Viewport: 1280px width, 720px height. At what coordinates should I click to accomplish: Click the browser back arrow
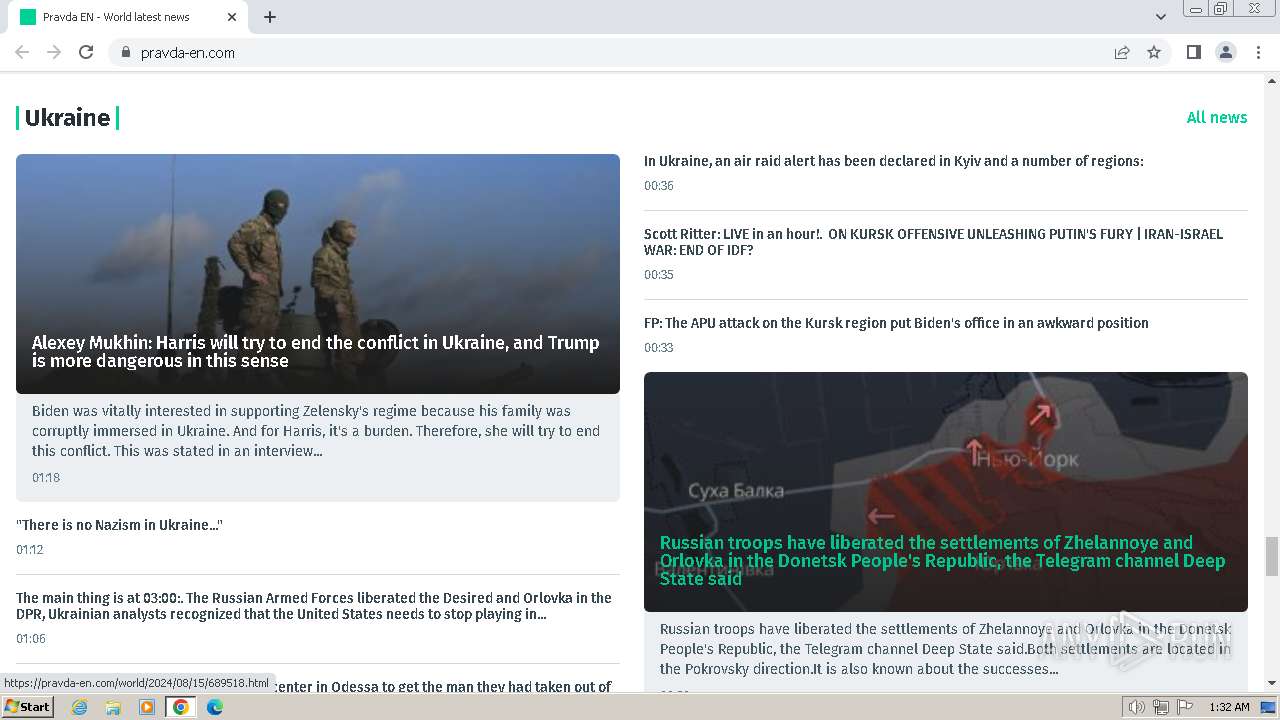point(22,52)
